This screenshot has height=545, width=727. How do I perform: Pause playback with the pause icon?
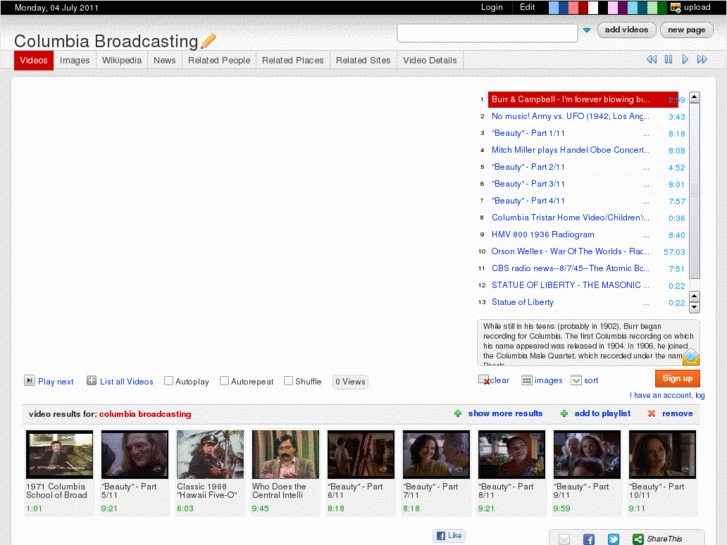coord(670,60)
